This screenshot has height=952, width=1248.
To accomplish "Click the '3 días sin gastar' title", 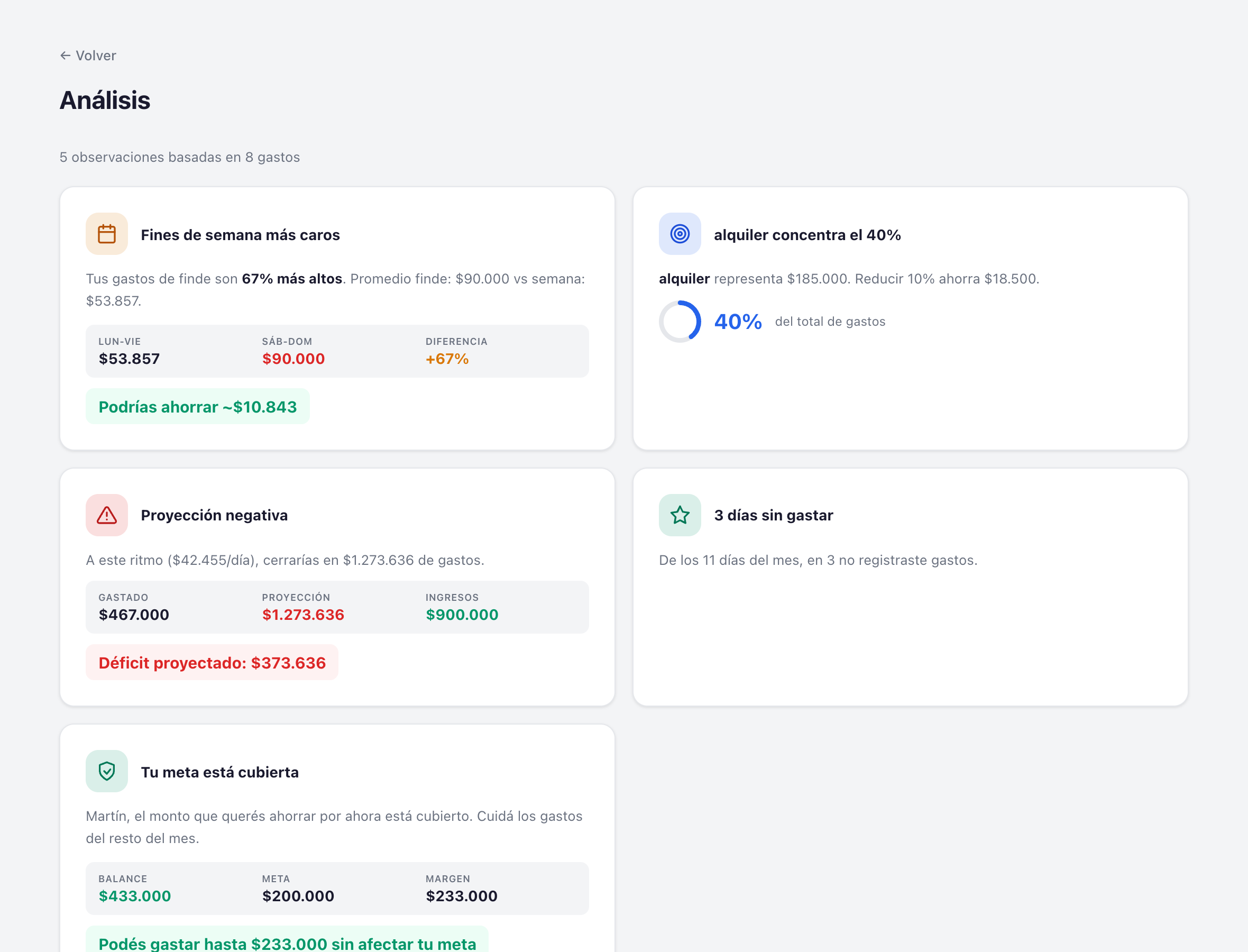I will pyautogui.click(x=773, y=515).
